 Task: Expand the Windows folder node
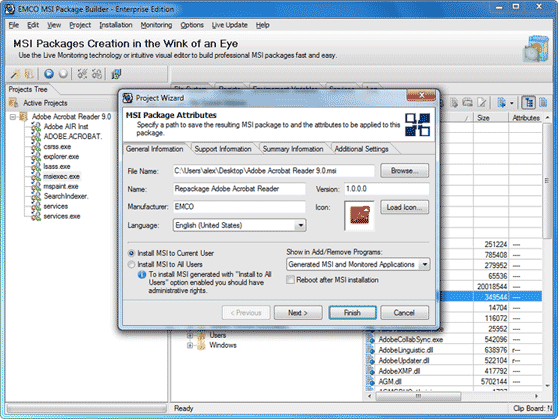[x=190, y=345]
